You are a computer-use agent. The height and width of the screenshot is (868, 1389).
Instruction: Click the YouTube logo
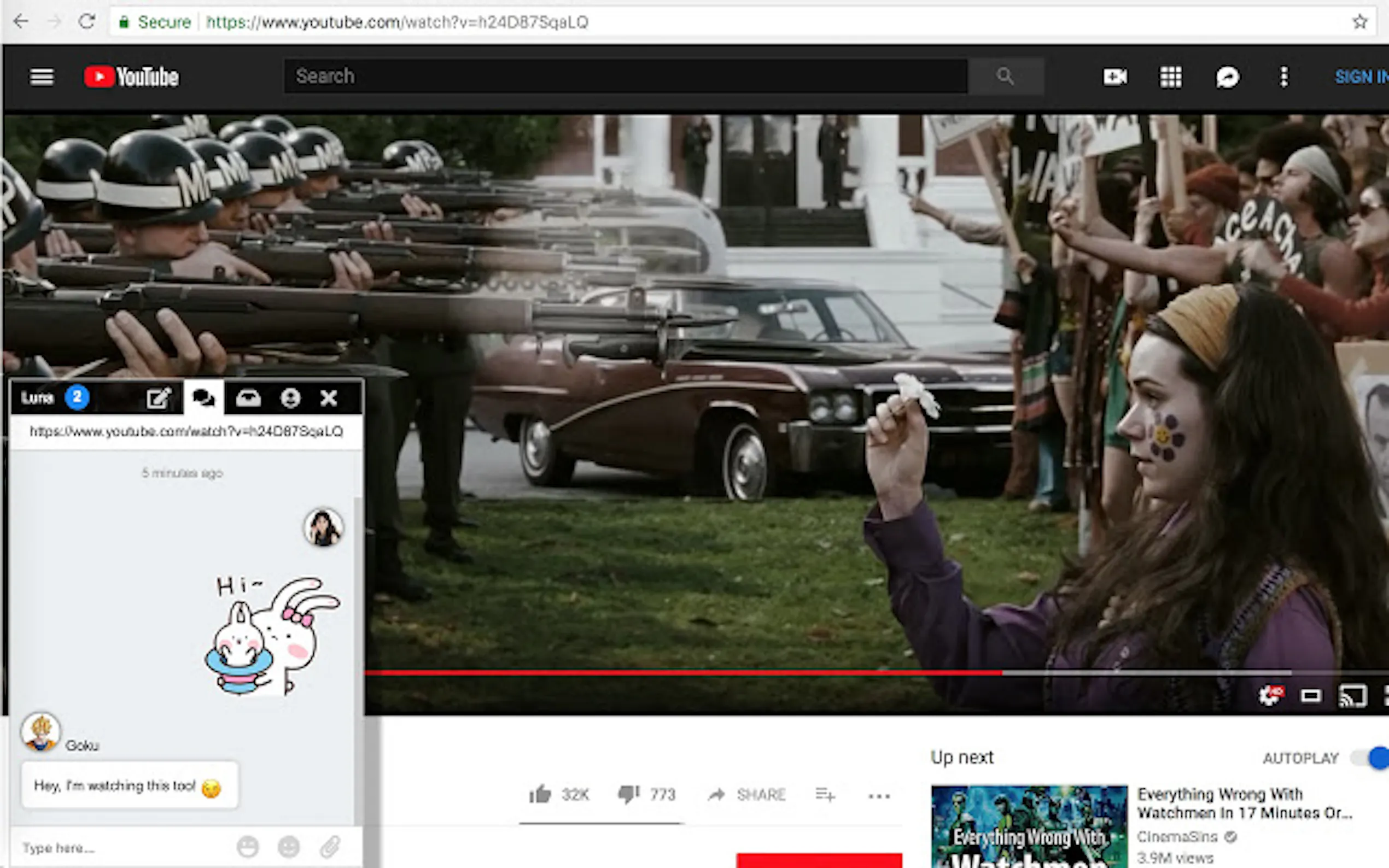pyautogui.click(x=131, y=77)
